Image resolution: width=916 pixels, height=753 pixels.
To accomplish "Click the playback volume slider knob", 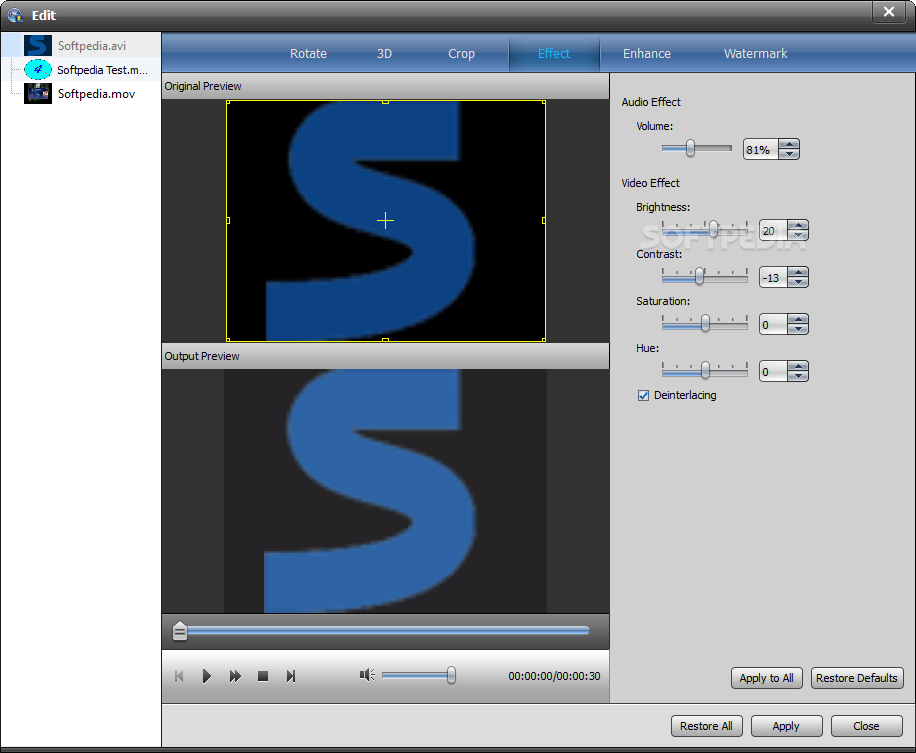I will 451,675.
